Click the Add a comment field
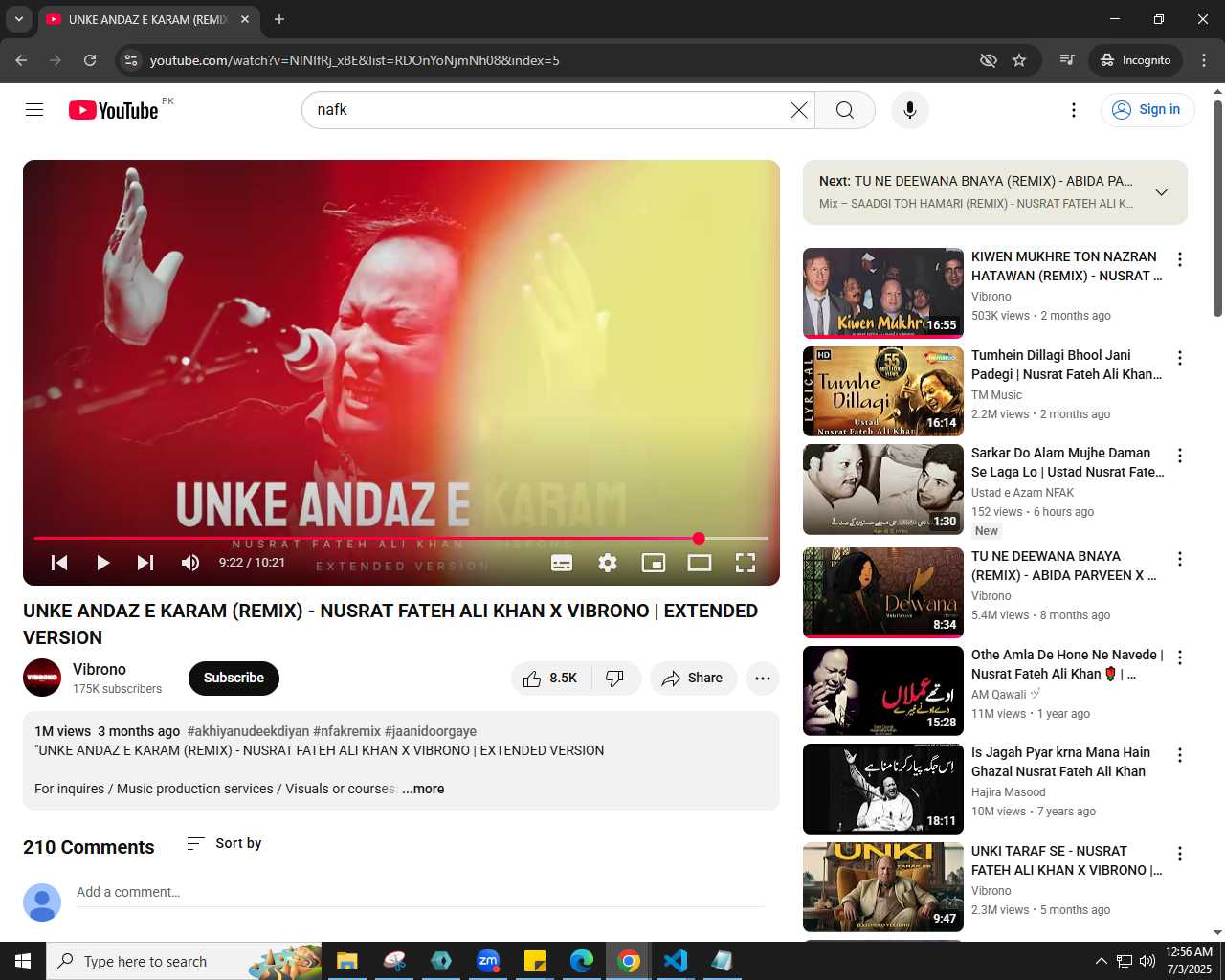Viewport: 1225px width, 980px height. pyautogui.click(x=421, y=892)
